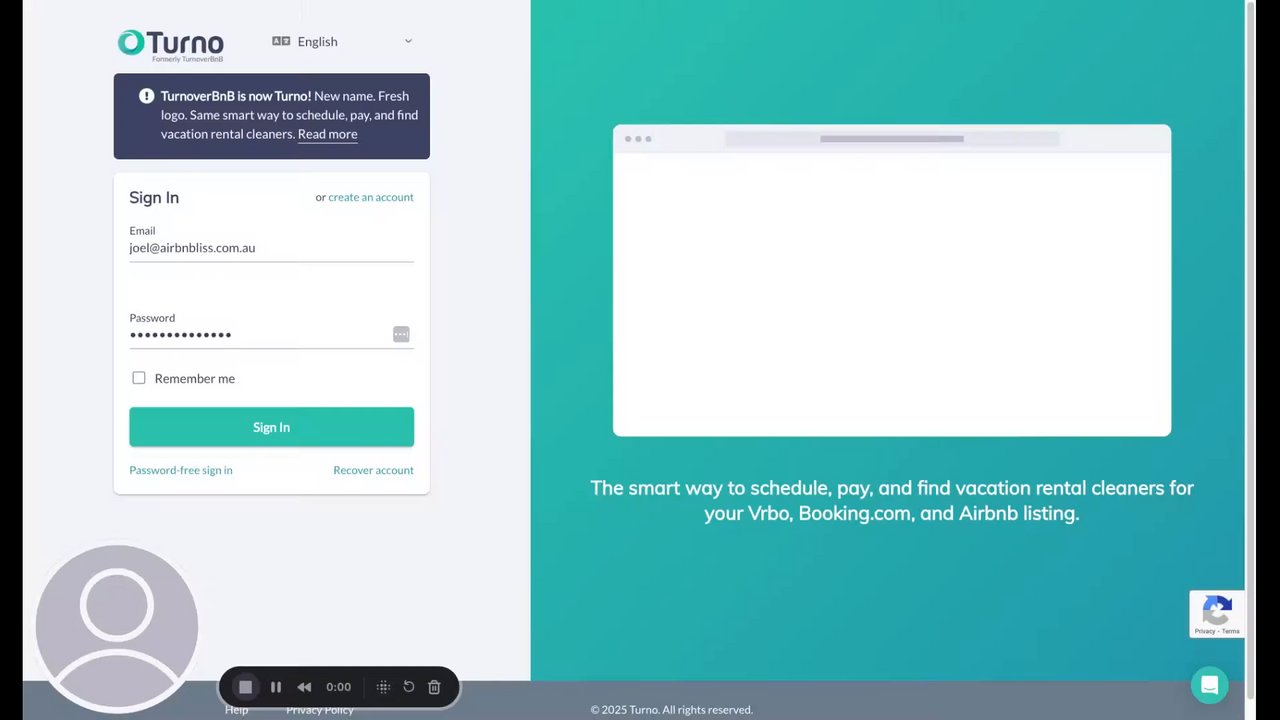
Task: Click the copyright 2025 Turno text
Action: click(672, 710)
